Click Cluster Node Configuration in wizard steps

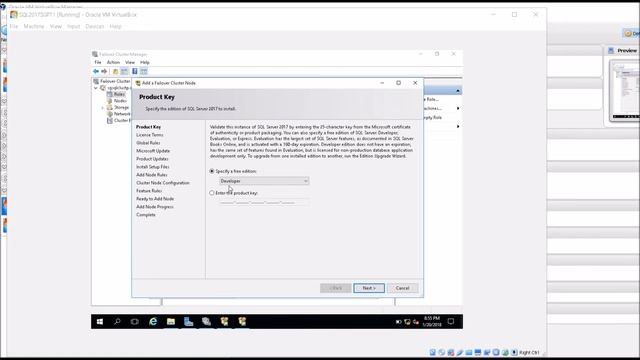163,183
